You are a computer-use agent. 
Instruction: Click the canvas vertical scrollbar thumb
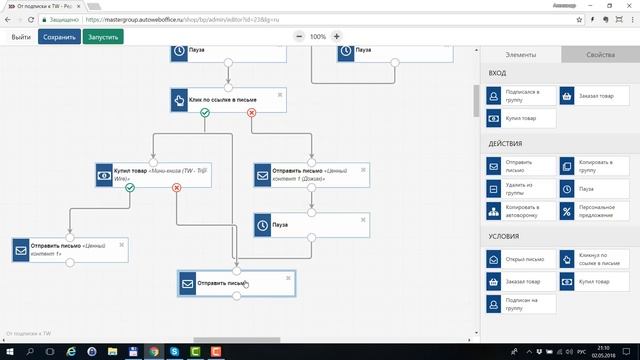point(476,100)
